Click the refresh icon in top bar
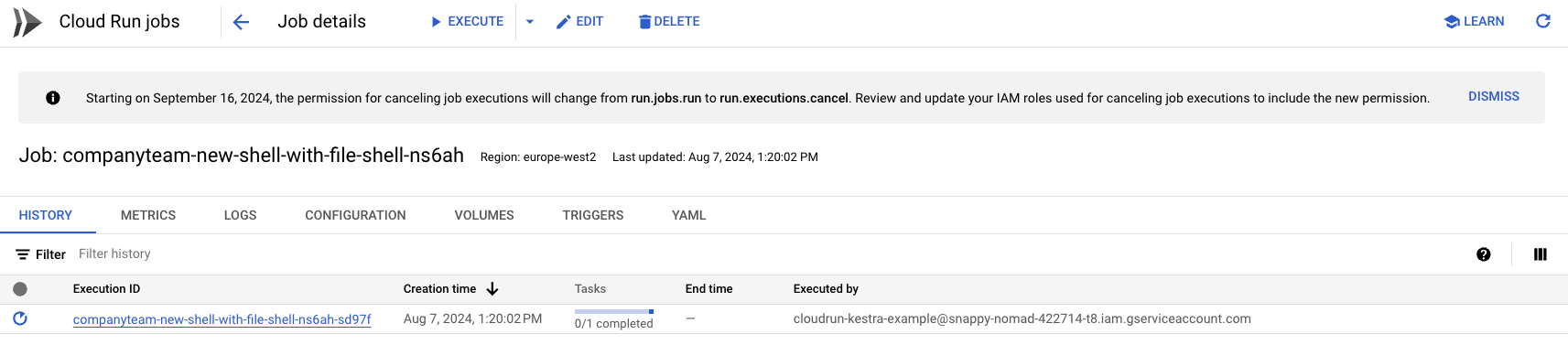Viewport: 1568px width, 345px height. [1542, 21]
